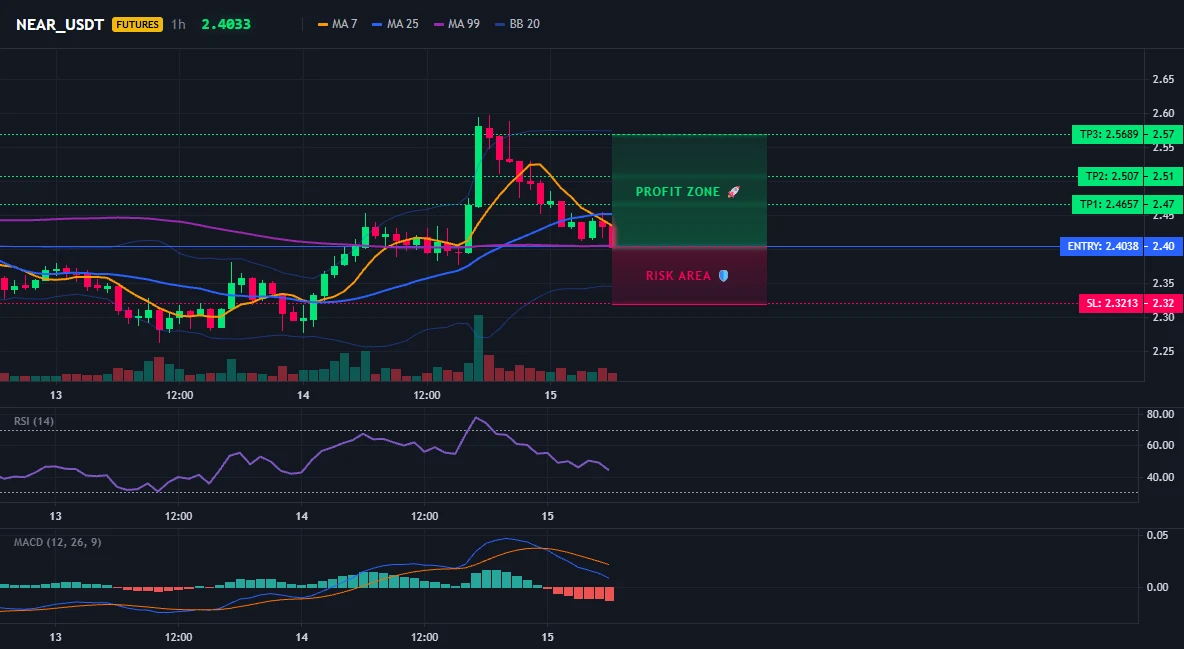Viewport: 1184px width, 649px height.
Task: Click the ENTRY: 2.4038 price label
Action: coord(1102,246)
